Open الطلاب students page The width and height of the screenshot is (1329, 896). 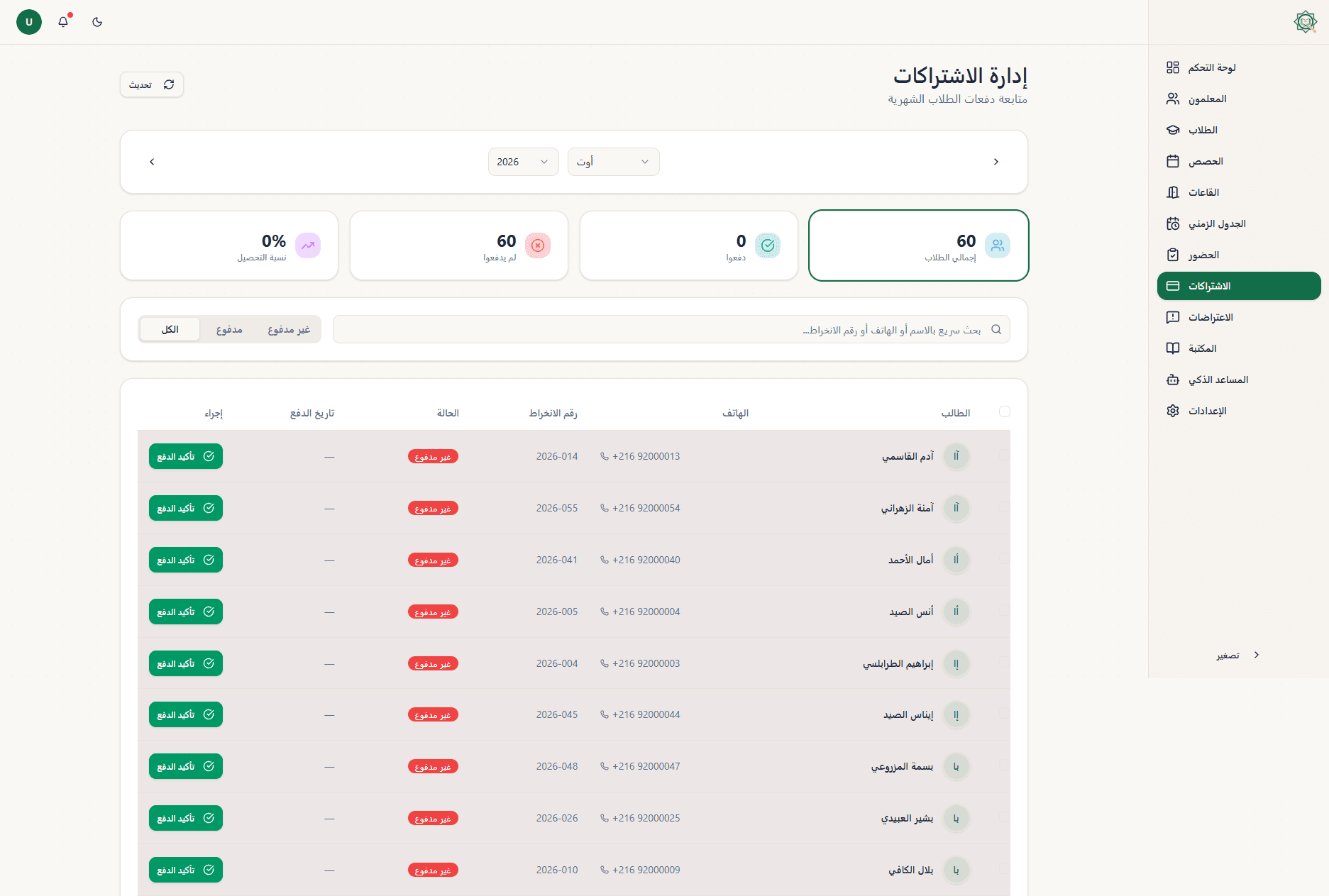1239,130
